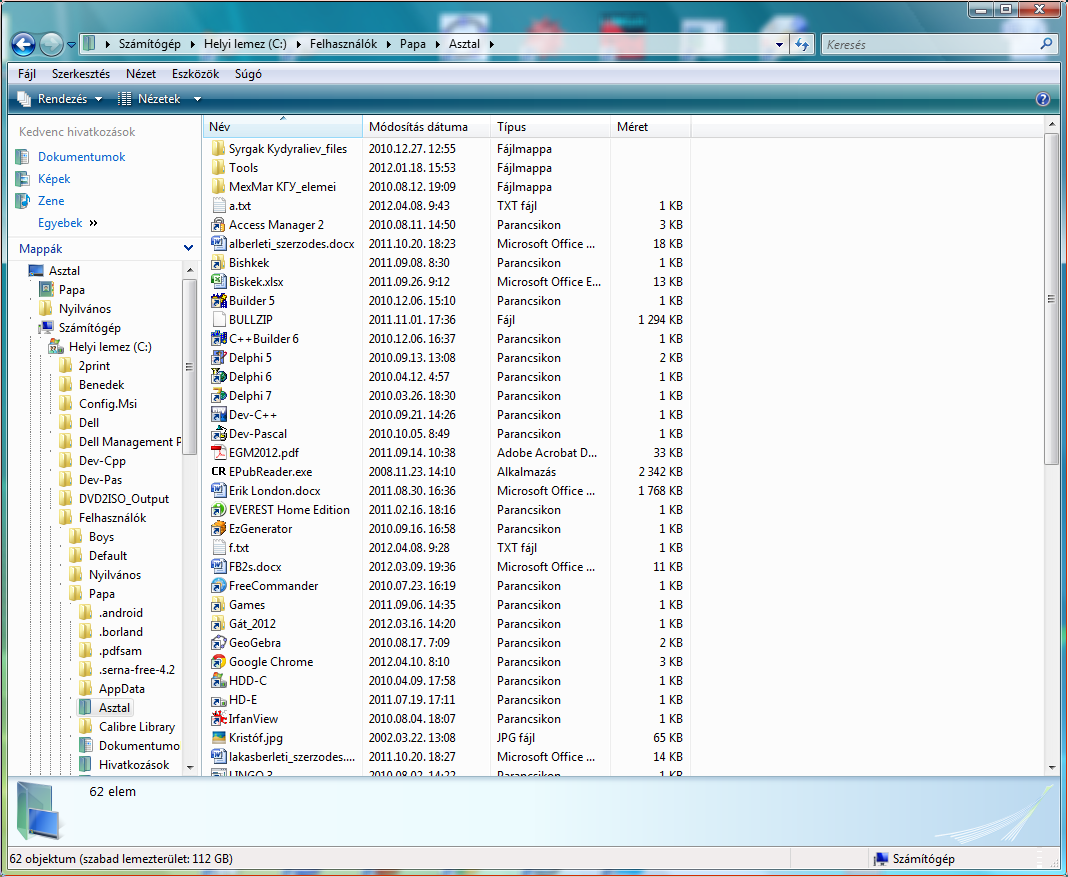Click the Felhasználók breadcrumb segment

(x=343, y=44)
